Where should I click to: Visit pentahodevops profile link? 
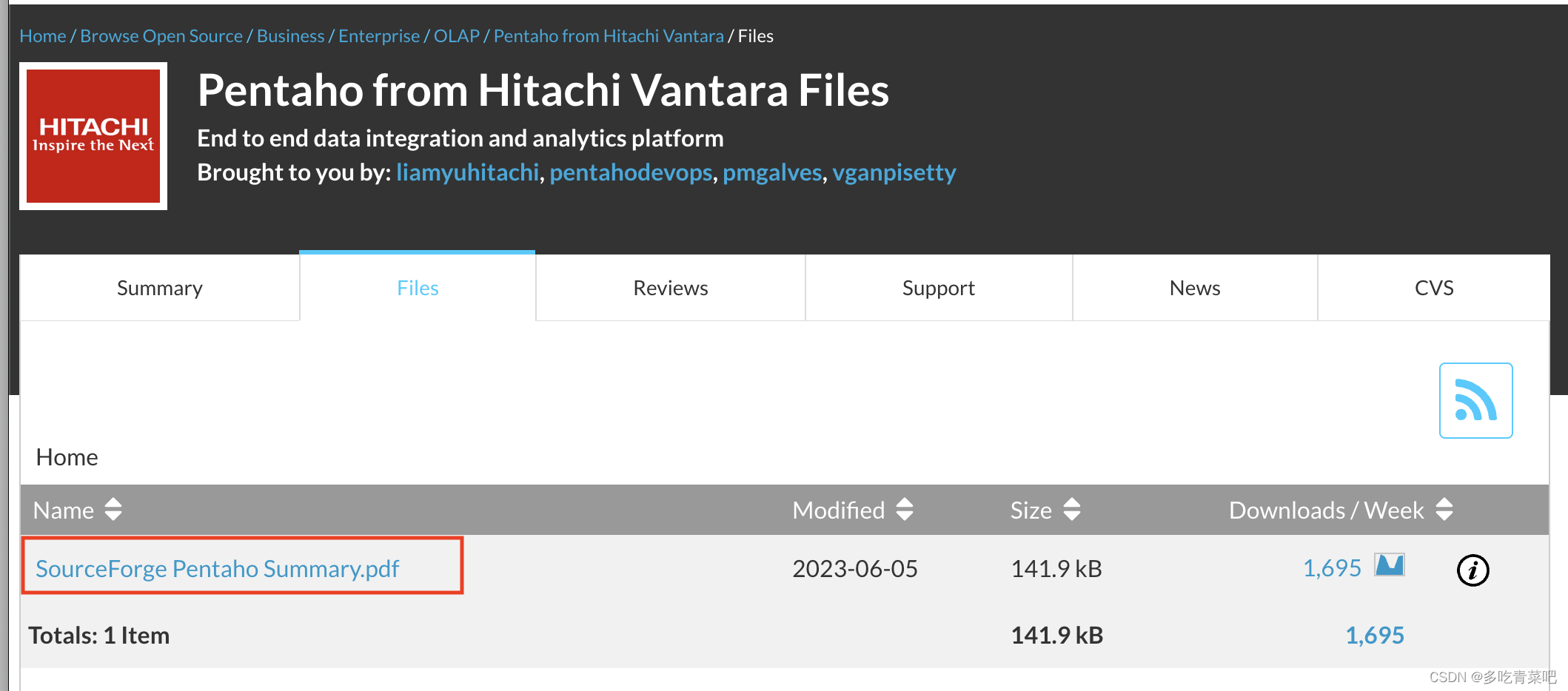(631, 172)
